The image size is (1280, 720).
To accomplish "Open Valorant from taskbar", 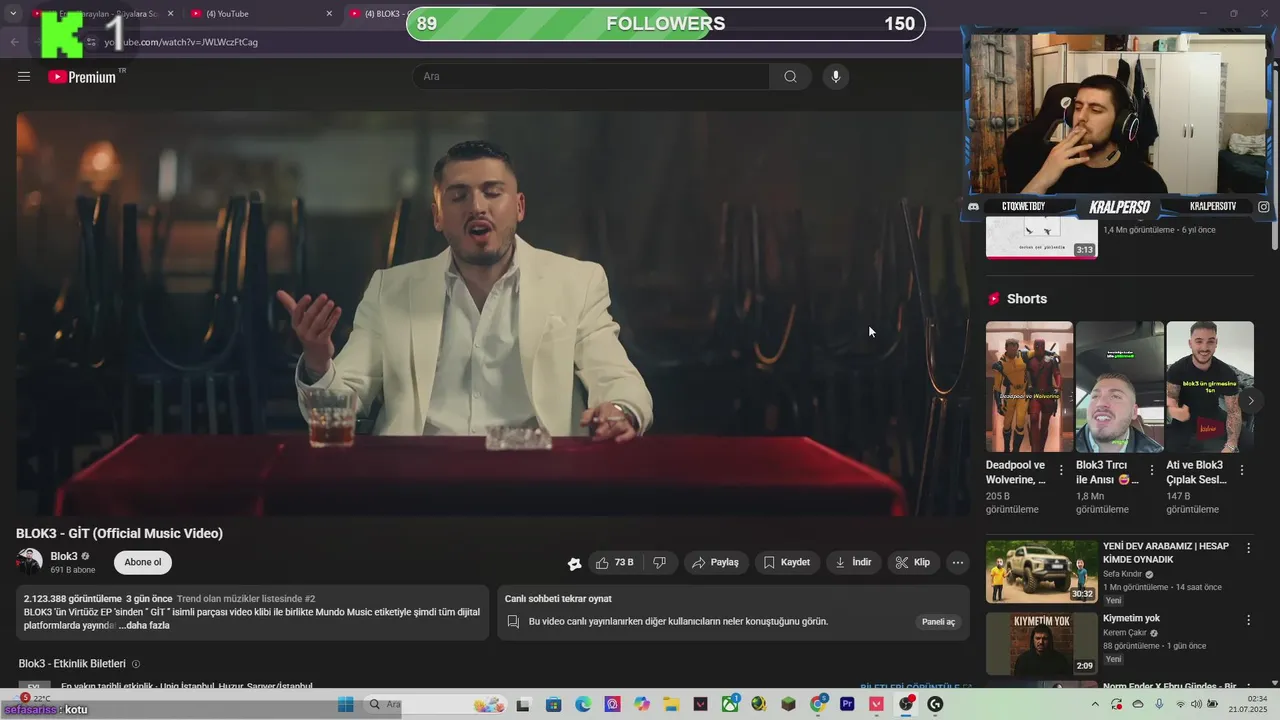I will (877, 705).
